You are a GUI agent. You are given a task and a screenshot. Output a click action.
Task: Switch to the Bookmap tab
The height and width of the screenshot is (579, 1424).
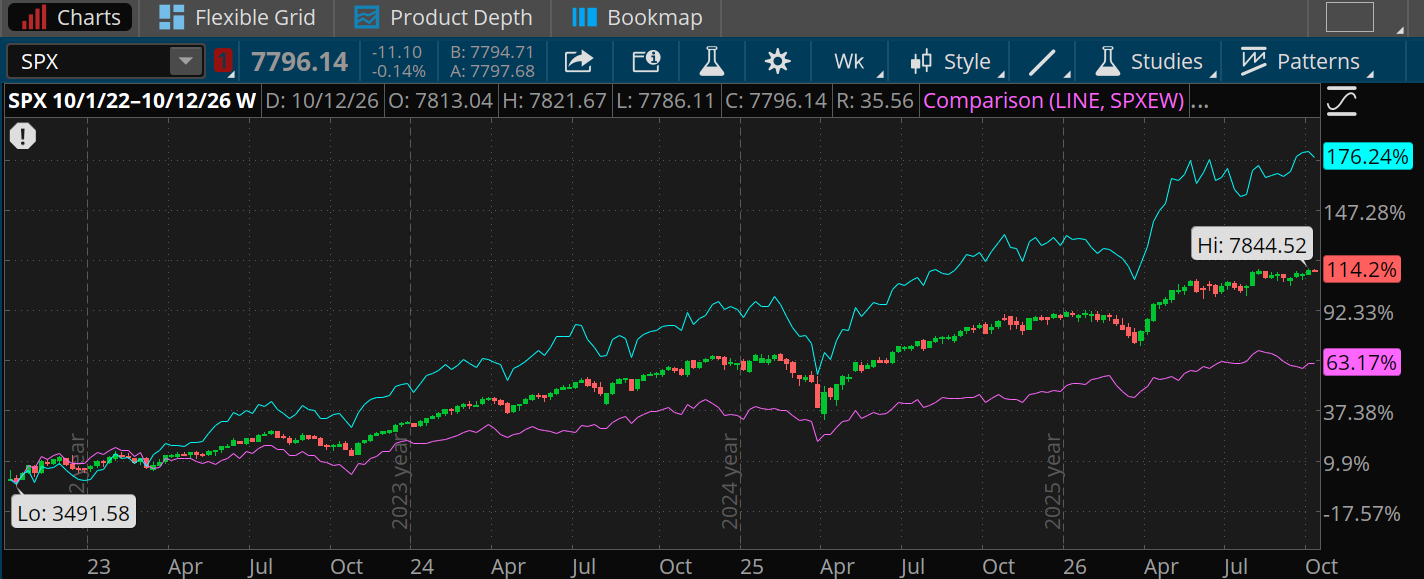[x=638, y=17]
